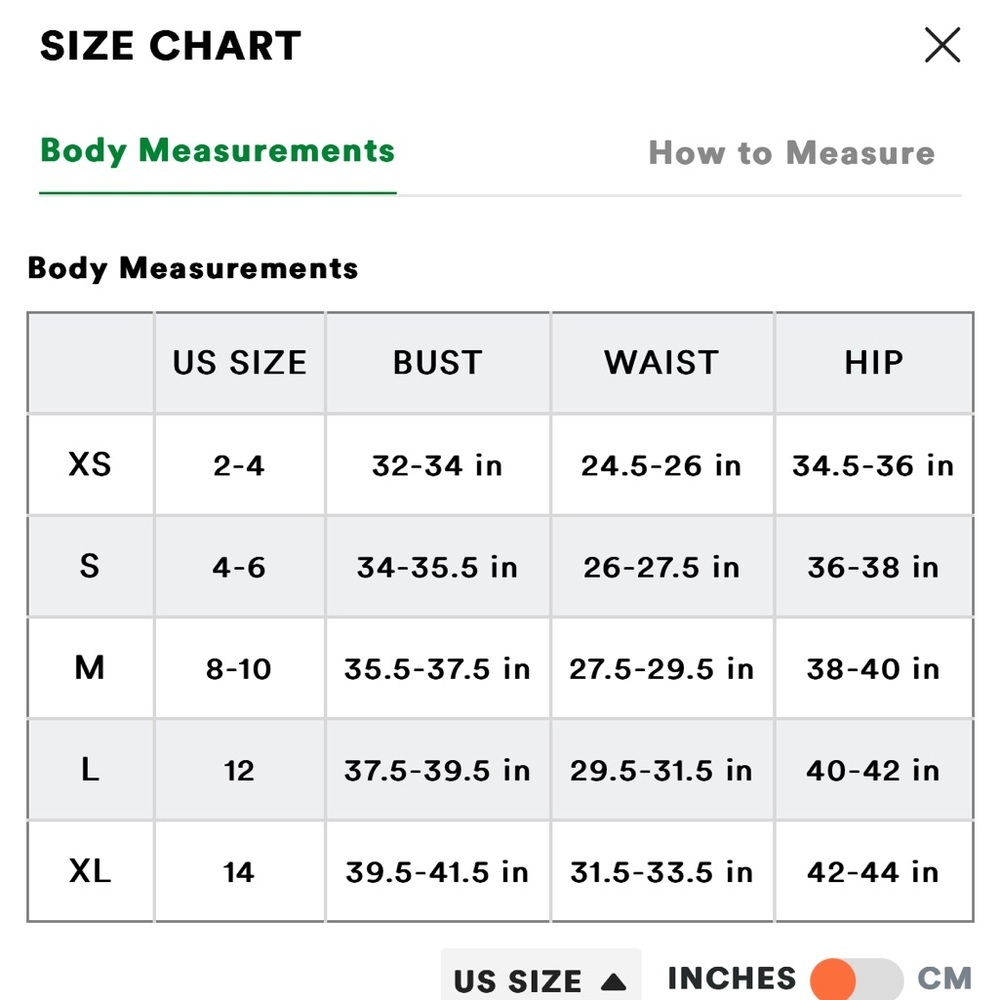Toggle the inches to CM switch
Screen dimensions: 1000x1000
pos(857,979)
